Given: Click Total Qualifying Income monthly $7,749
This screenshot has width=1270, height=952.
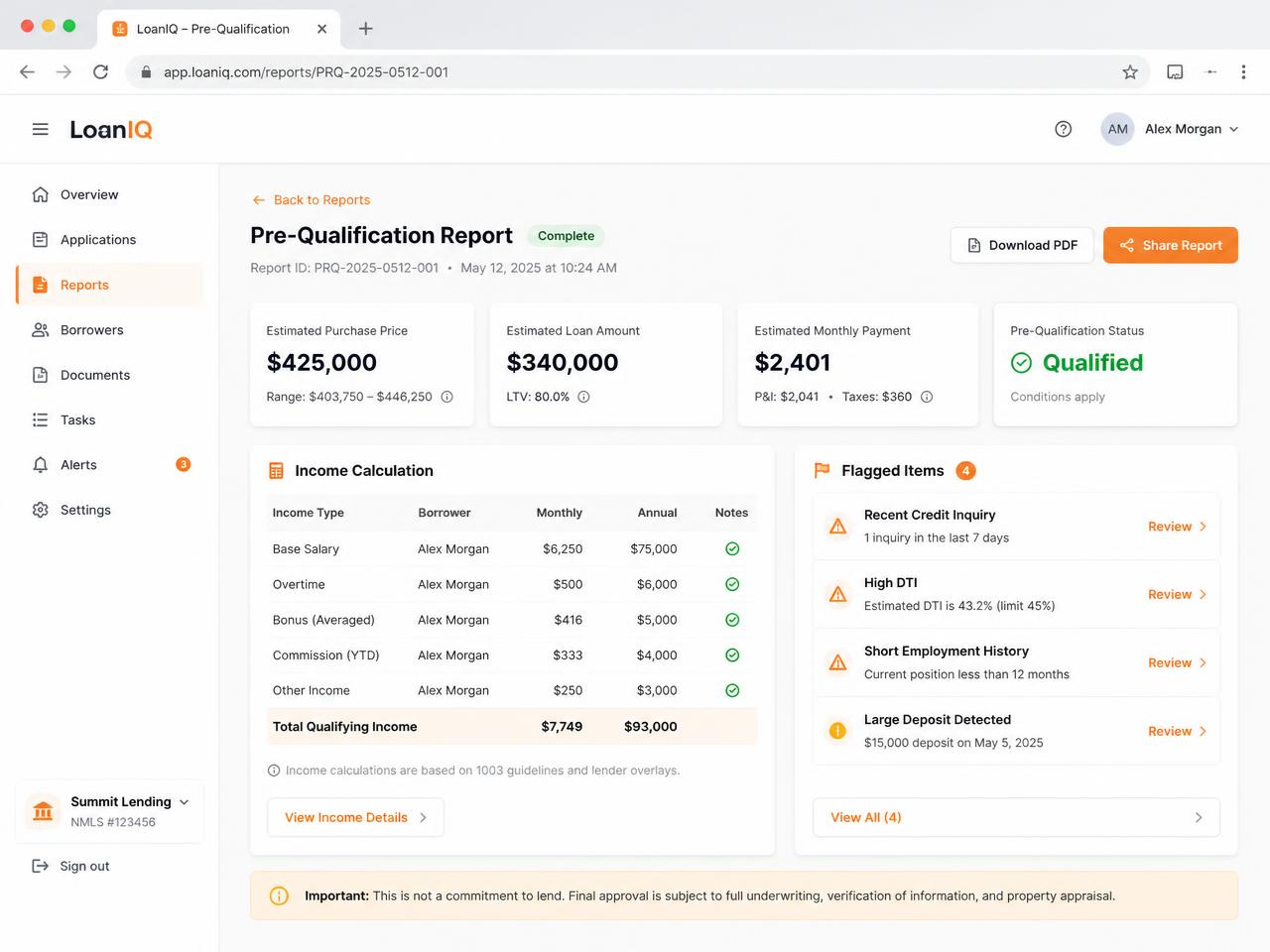Looking at the screenshot, I should click(x=562, y=727).
